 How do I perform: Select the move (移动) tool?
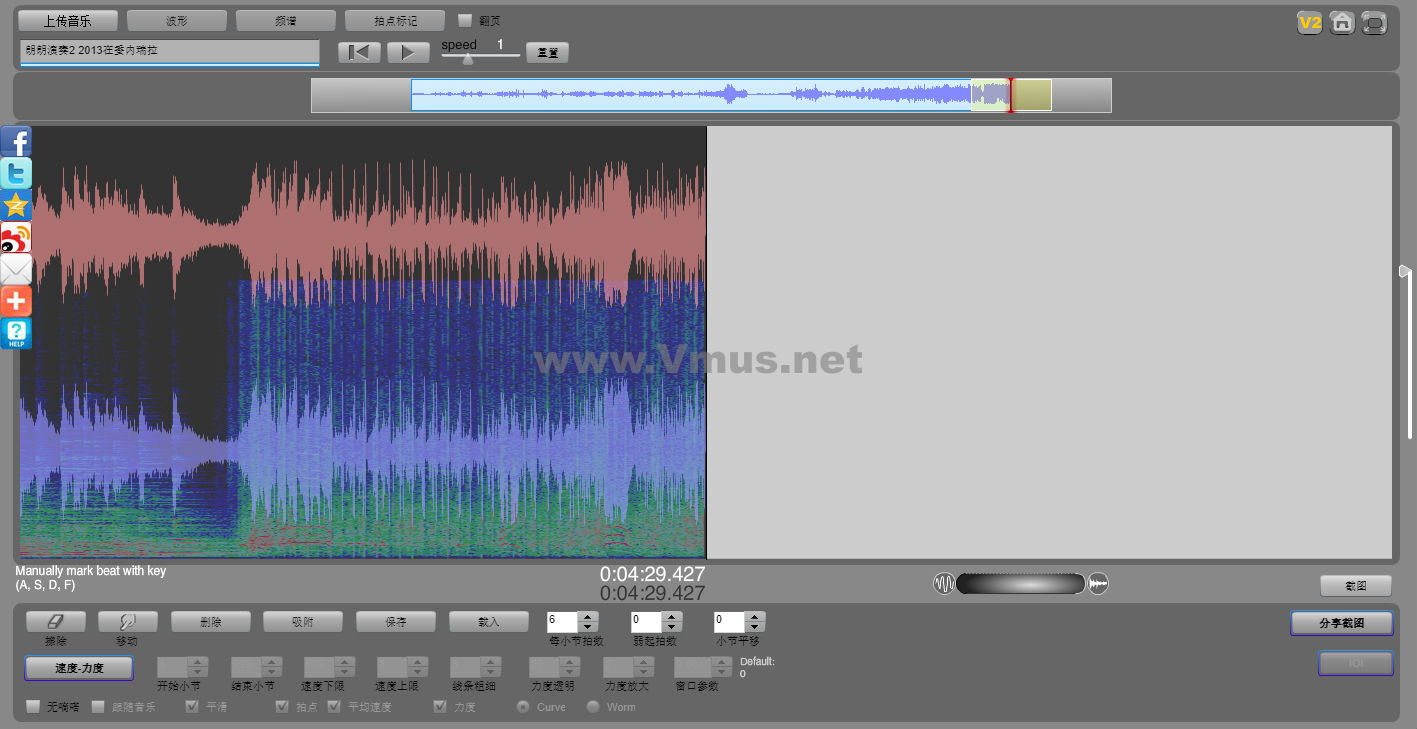coord(127,622)
